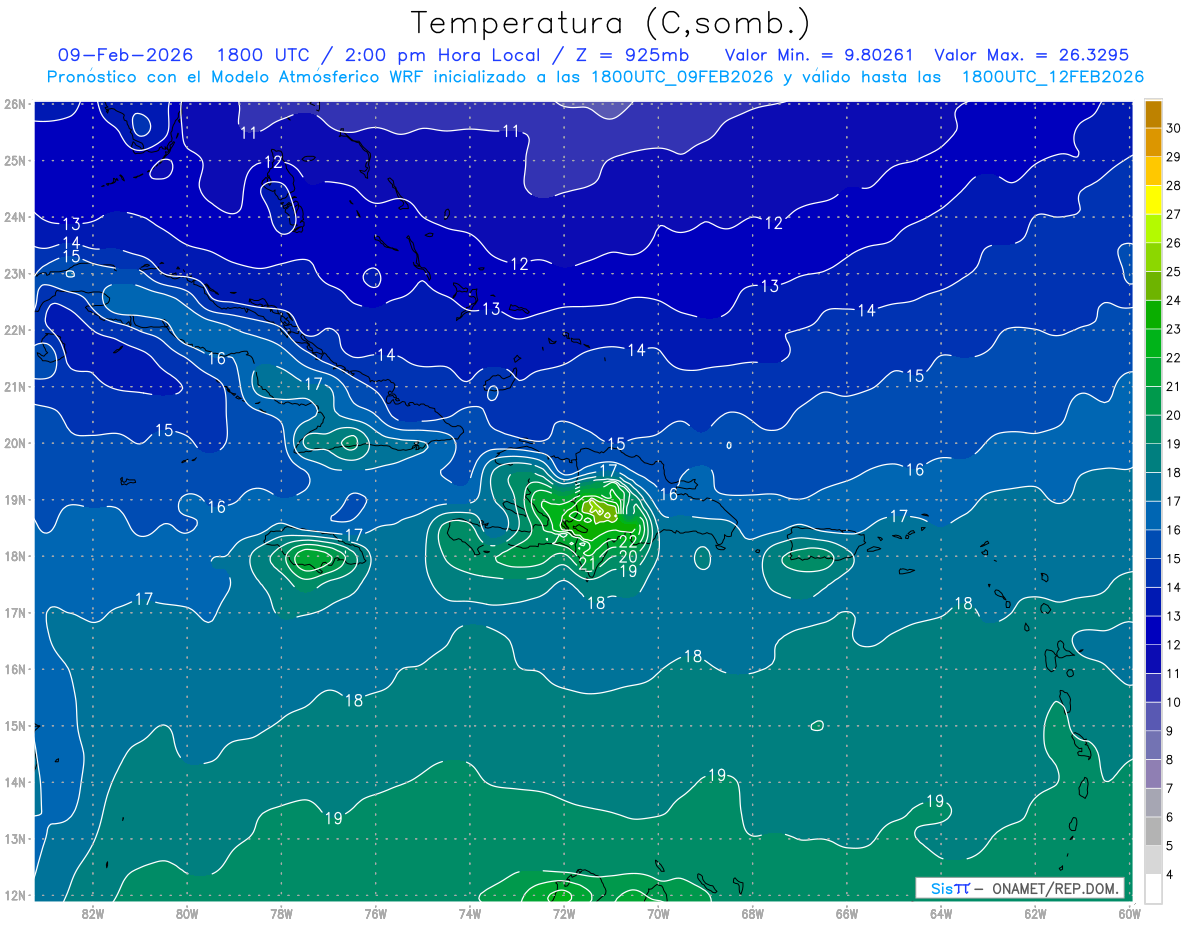Click the "1800UTC_12FEB2026" valid-until timestamp
The image size is (1200, 927).
click(x=1053, y=77)
